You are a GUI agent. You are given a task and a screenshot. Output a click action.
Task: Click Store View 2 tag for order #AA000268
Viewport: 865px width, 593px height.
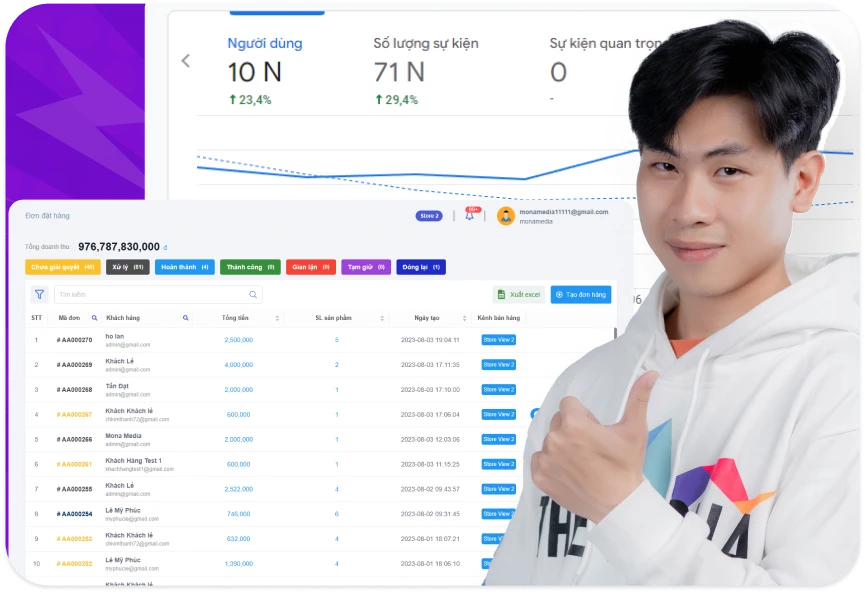point(499,389)
